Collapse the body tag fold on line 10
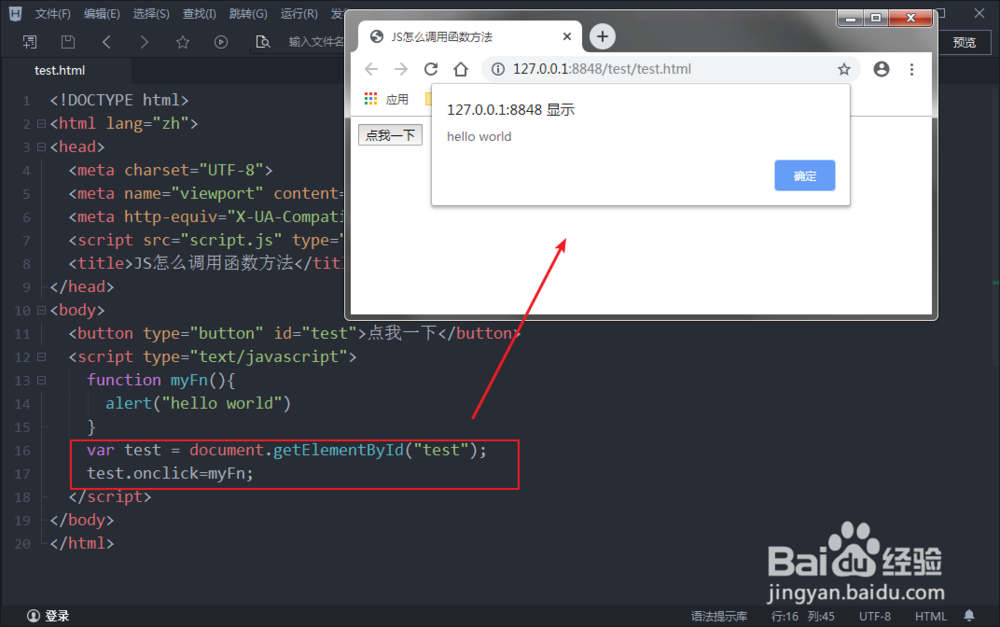1000x627 pixels. coord(41,310)
